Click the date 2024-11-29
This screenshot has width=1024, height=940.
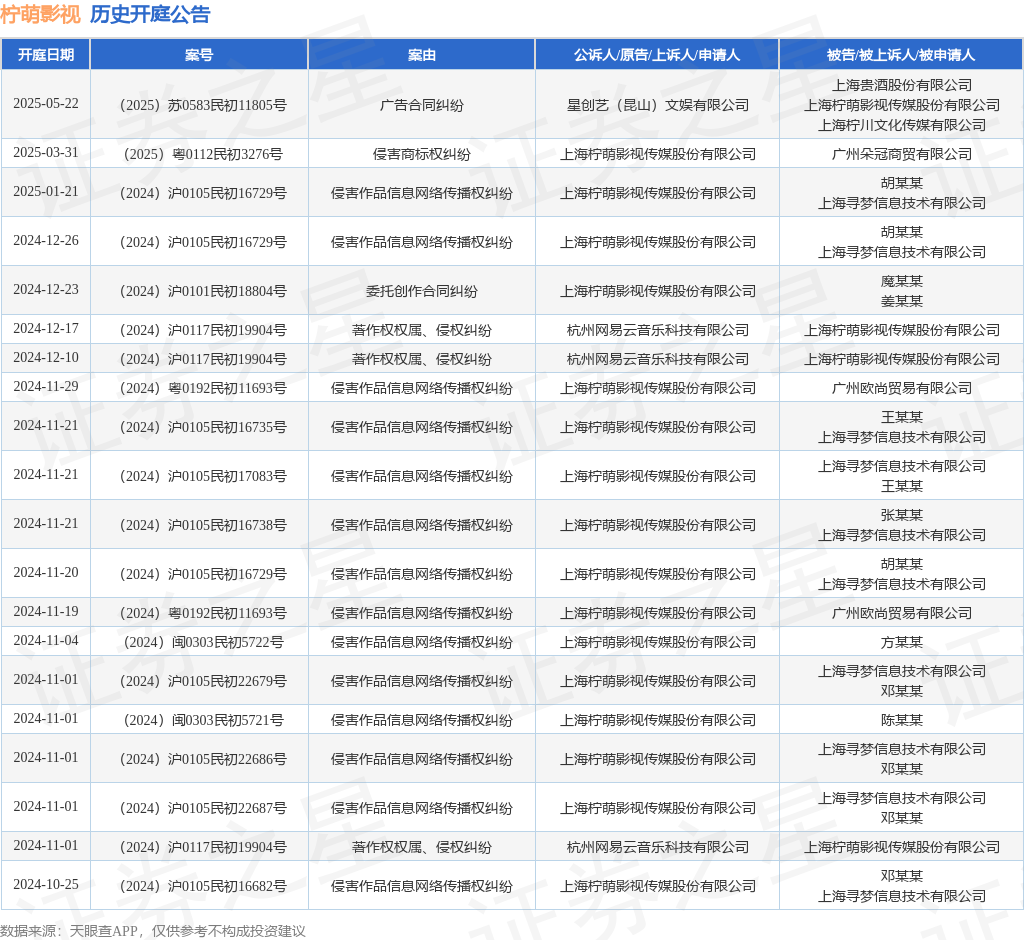46,387
